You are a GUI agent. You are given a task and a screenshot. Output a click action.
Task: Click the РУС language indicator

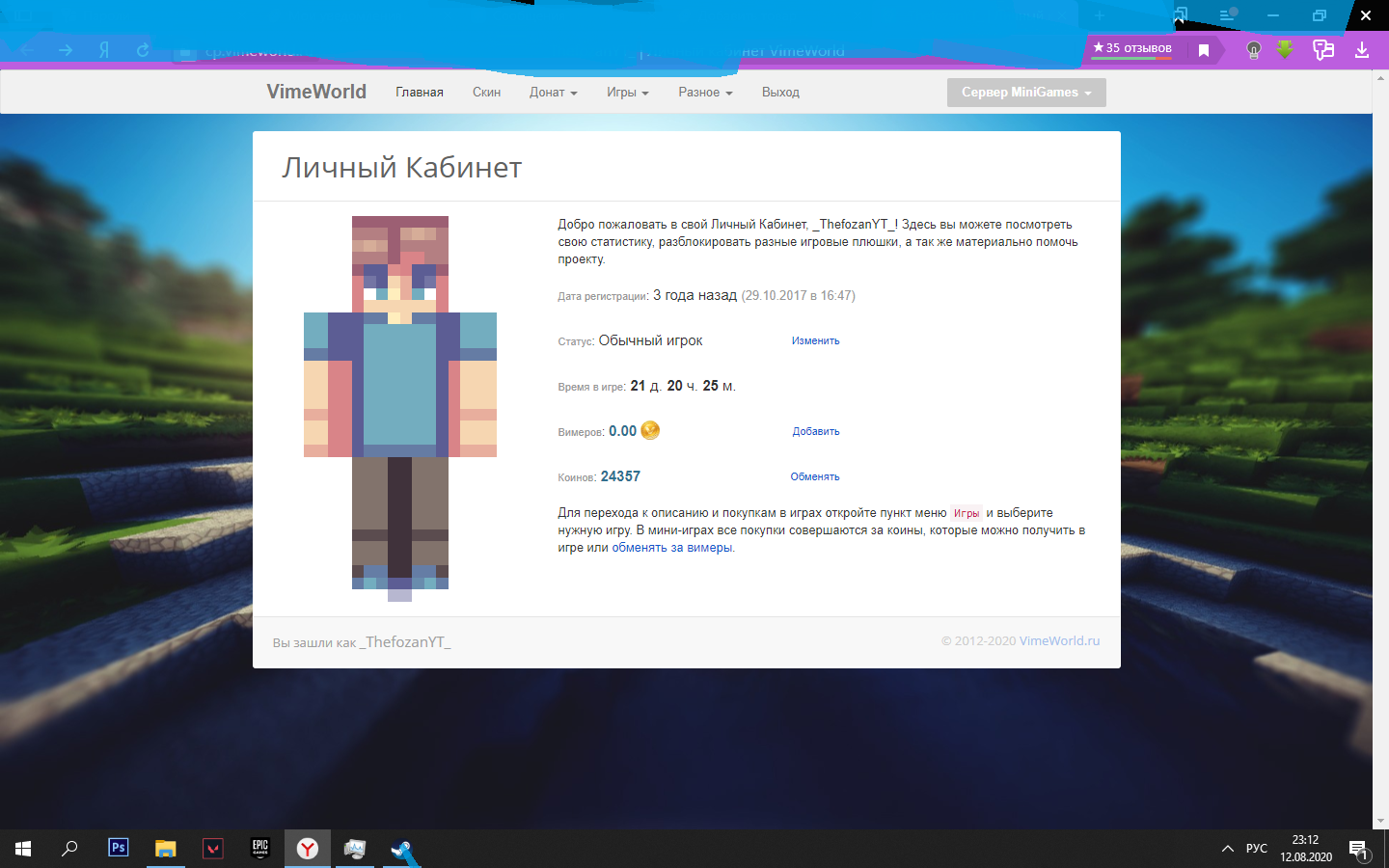point(1257,849)
